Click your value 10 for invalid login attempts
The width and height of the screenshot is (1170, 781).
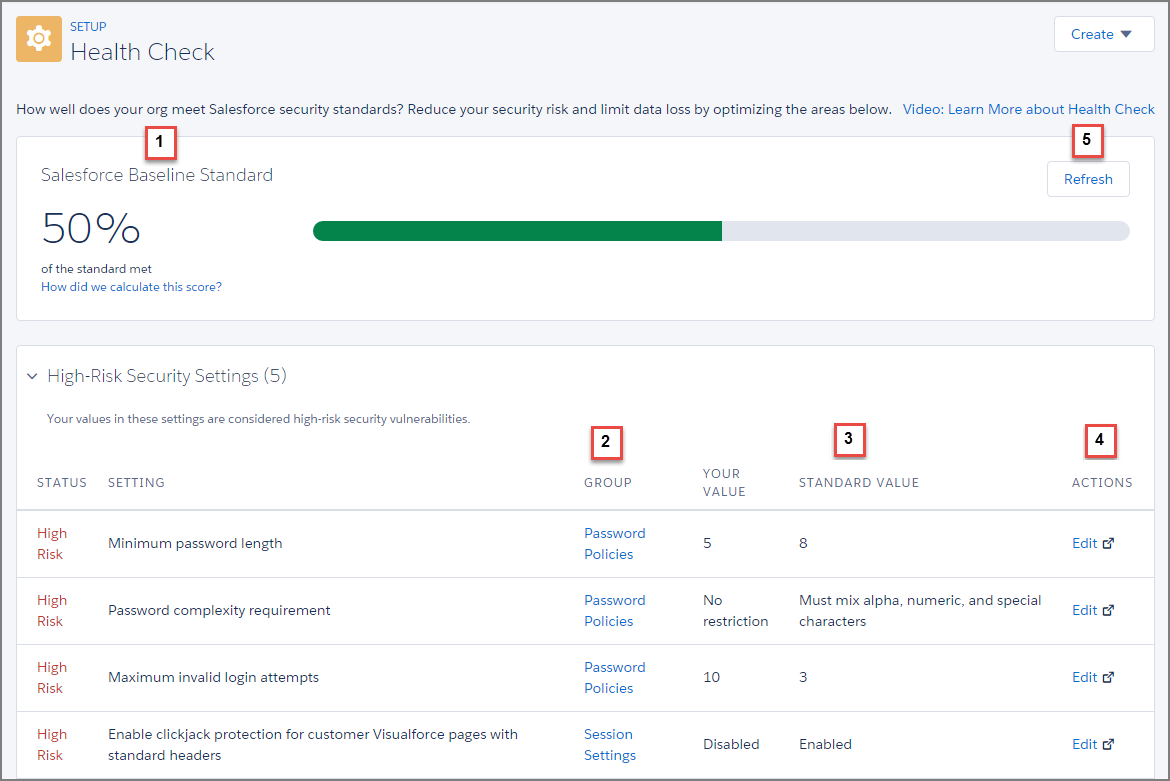(x=711, y=677)
